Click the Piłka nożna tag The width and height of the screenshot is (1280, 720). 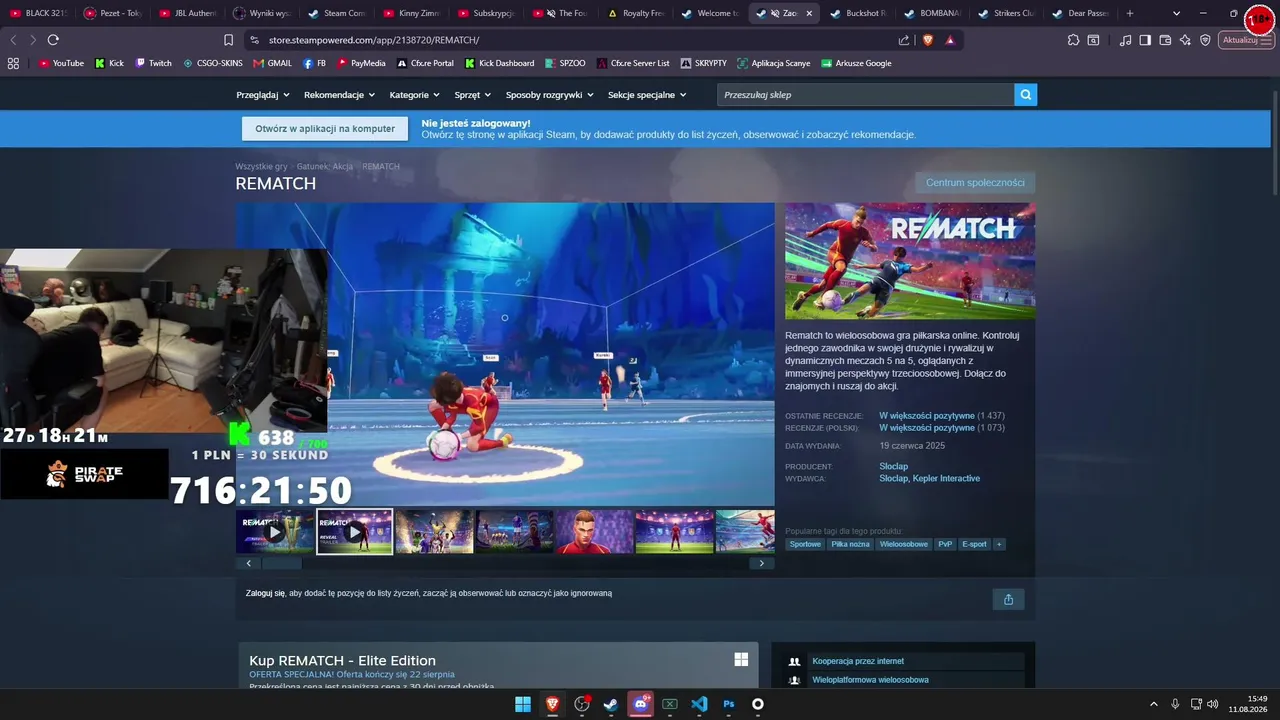(850, 544)
